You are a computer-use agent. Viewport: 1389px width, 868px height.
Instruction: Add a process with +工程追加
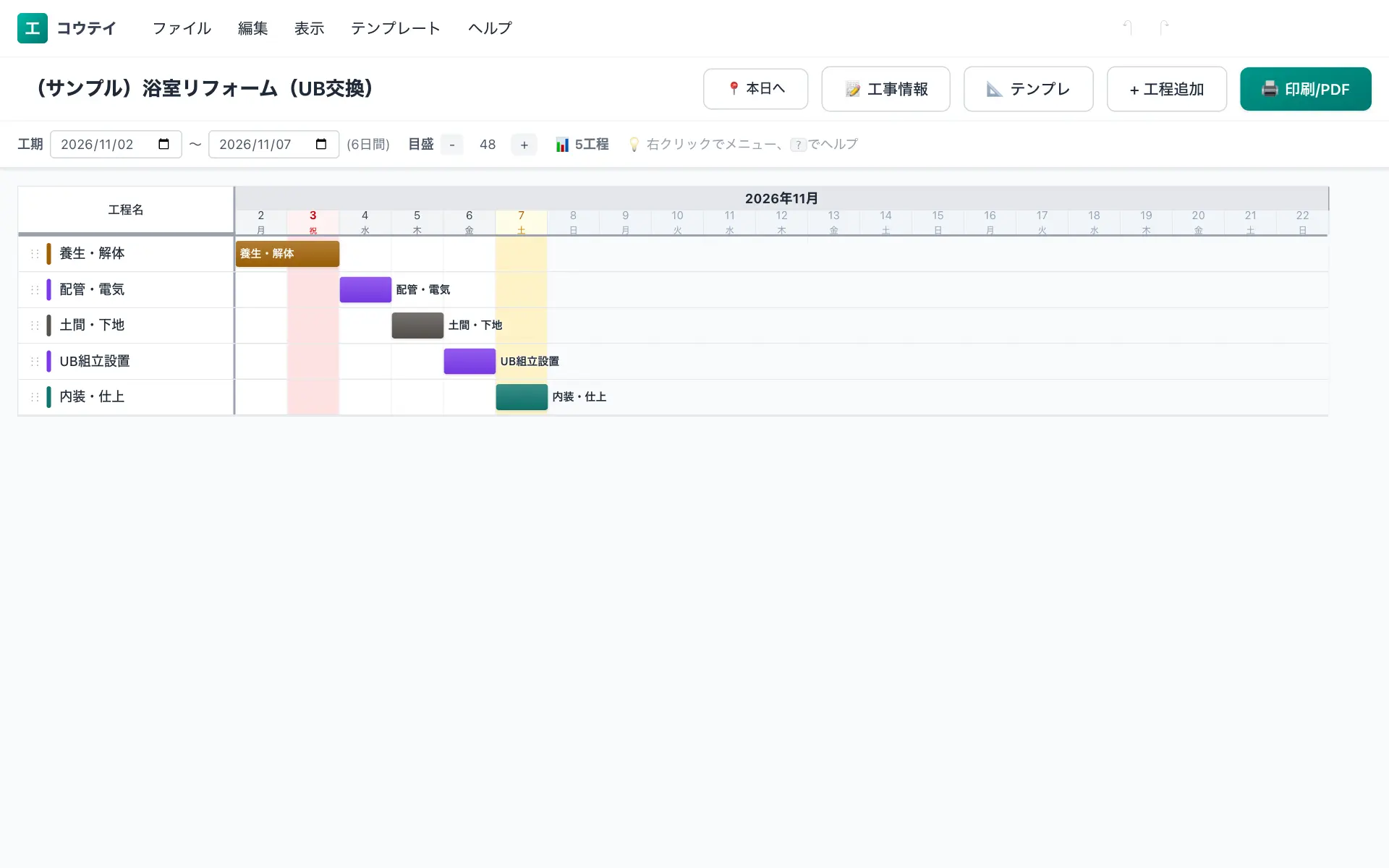coord(1166,89)
